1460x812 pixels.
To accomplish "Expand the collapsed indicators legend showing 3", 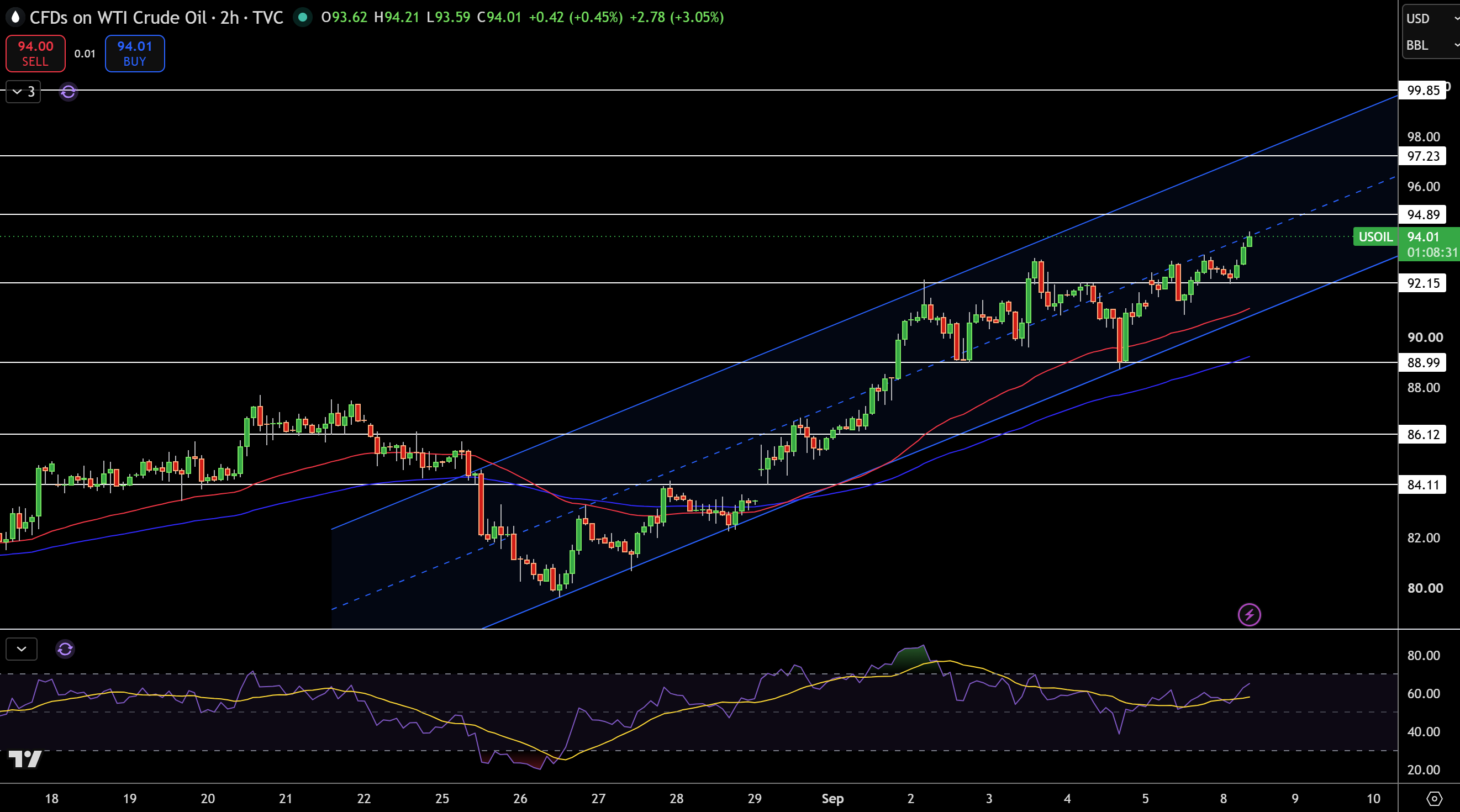I will pos(23,91).
